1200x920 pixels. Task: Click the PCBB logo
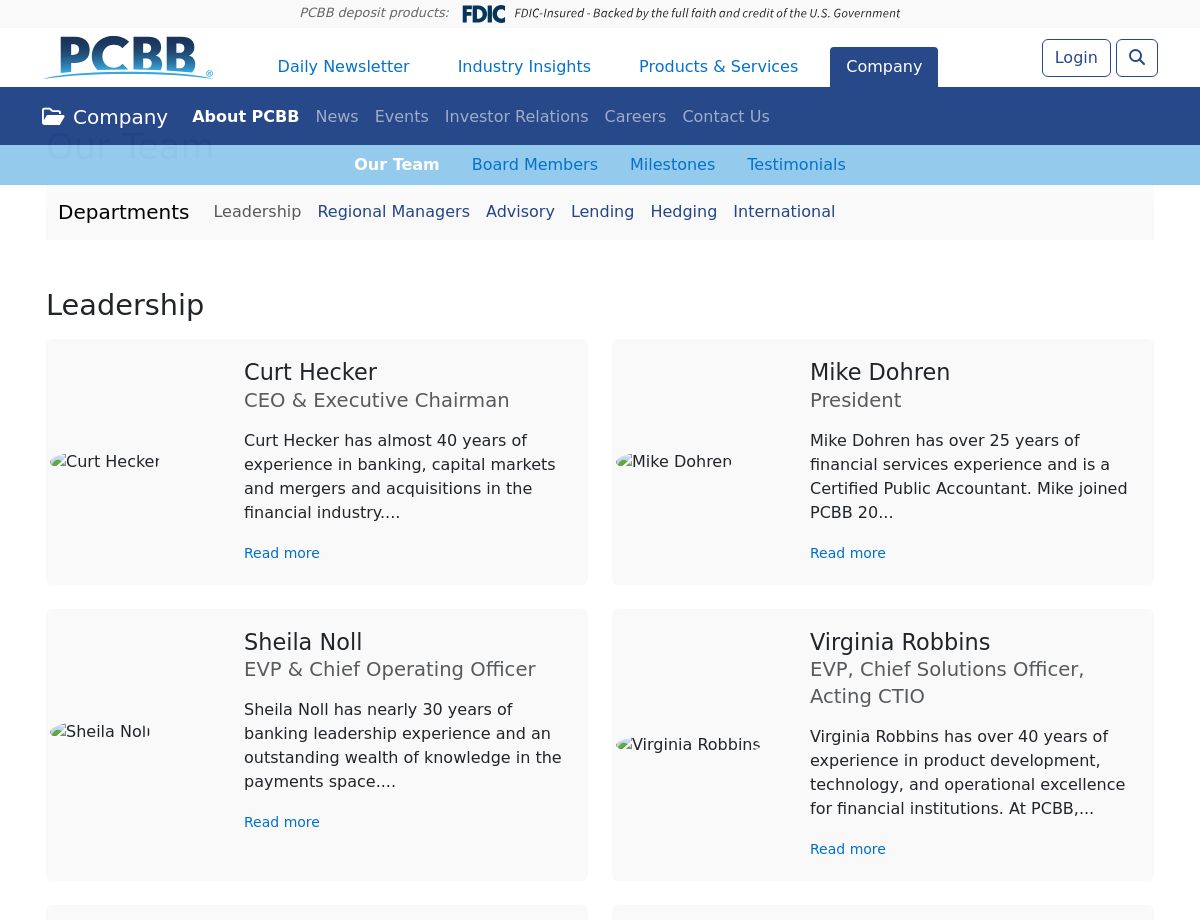coord(129,58)
